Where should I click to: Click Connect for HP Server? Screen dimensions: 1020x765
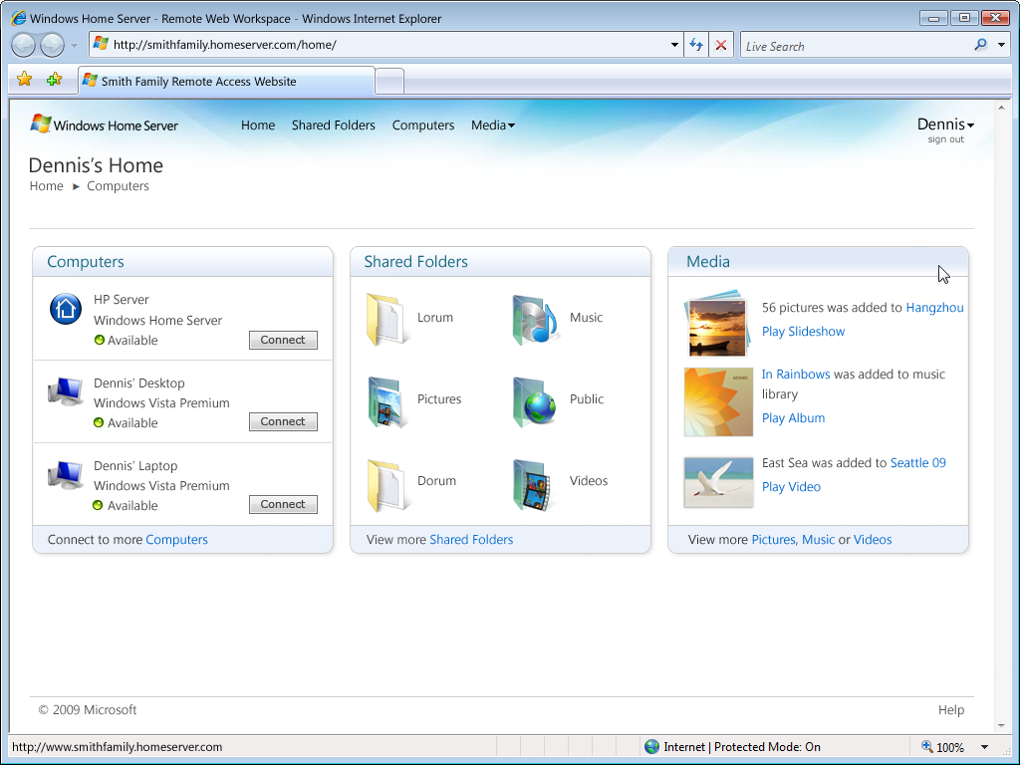pyautogui.click(x=283, y=340)
